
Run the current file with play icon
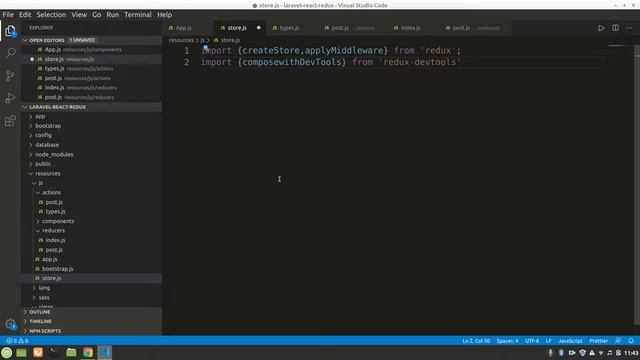click(601, 28)
